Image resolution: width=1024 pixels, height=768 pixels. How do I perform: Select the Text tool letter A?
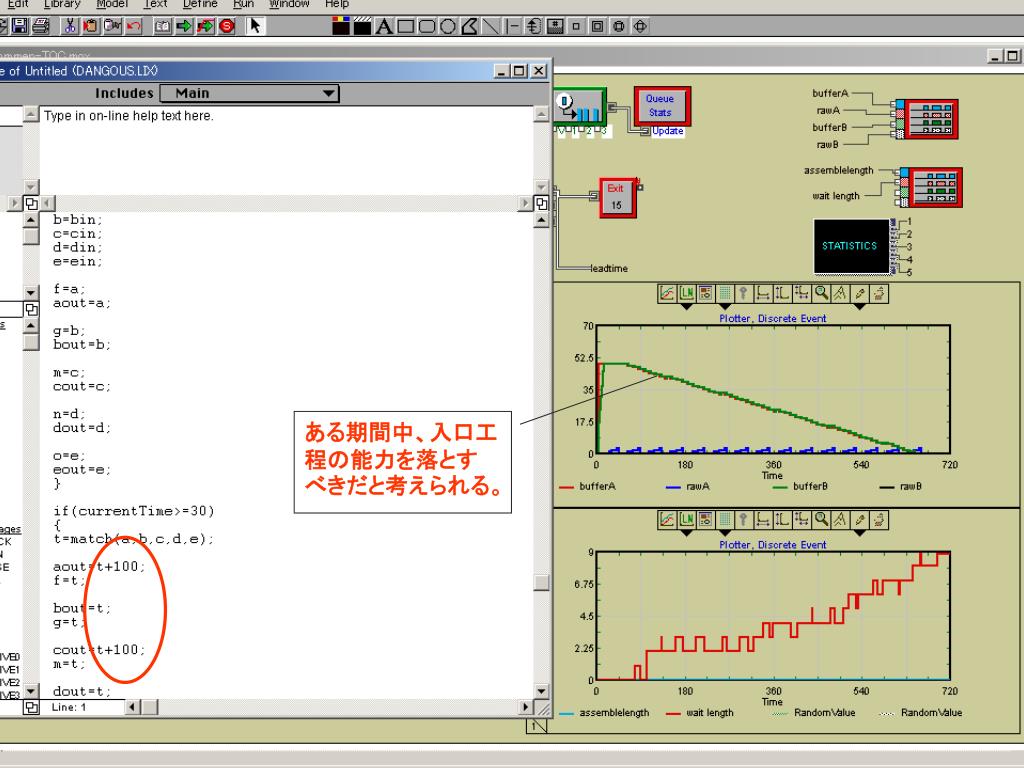point(384,27)
